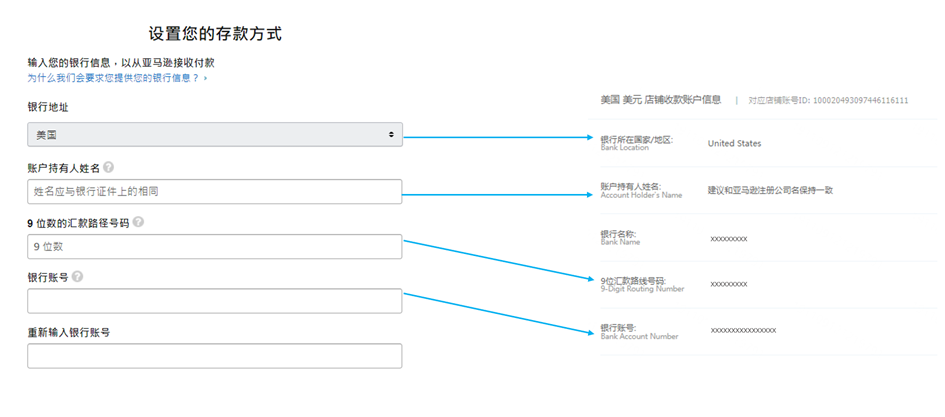This screenshot has width=945, height=417.
Task: Click the 9位汇款路线号码 value on the right
Action: point(728,284)
